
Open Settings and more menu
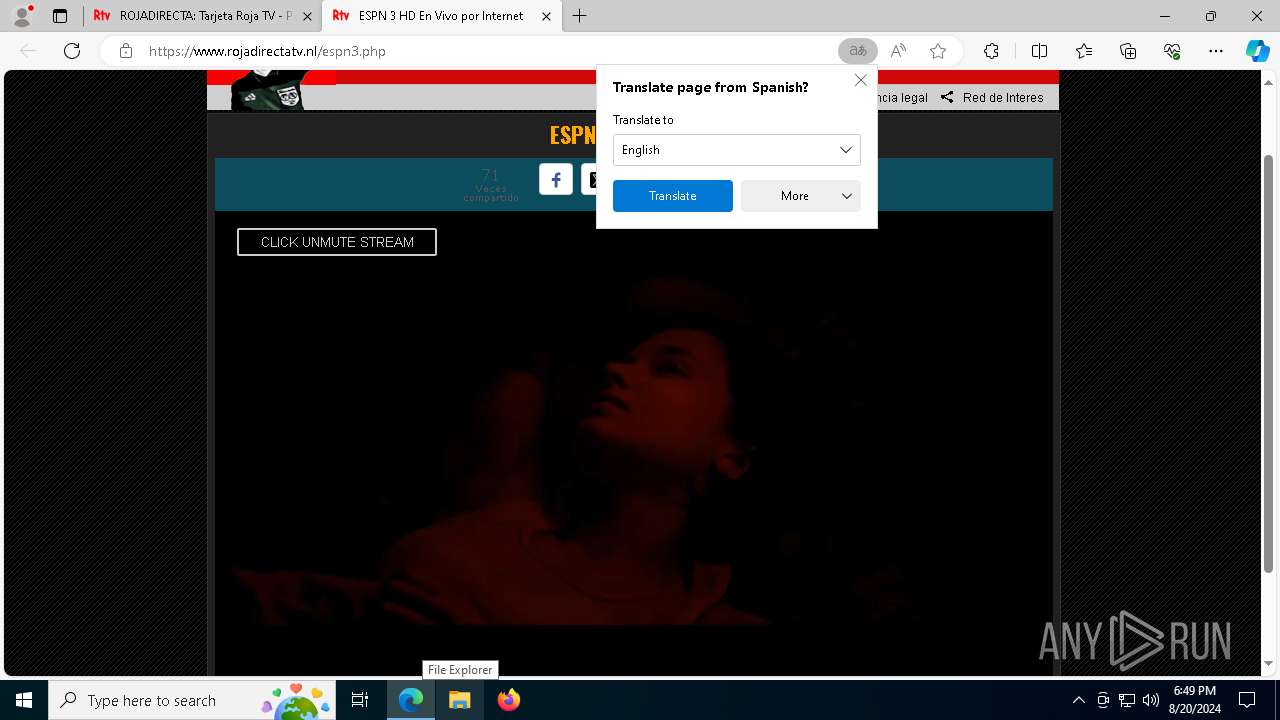tap(1216, 51)
